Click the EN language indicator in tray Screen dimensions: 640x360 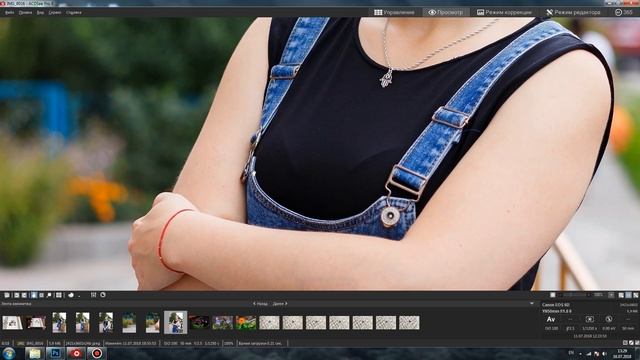click(x=571, y=353)
